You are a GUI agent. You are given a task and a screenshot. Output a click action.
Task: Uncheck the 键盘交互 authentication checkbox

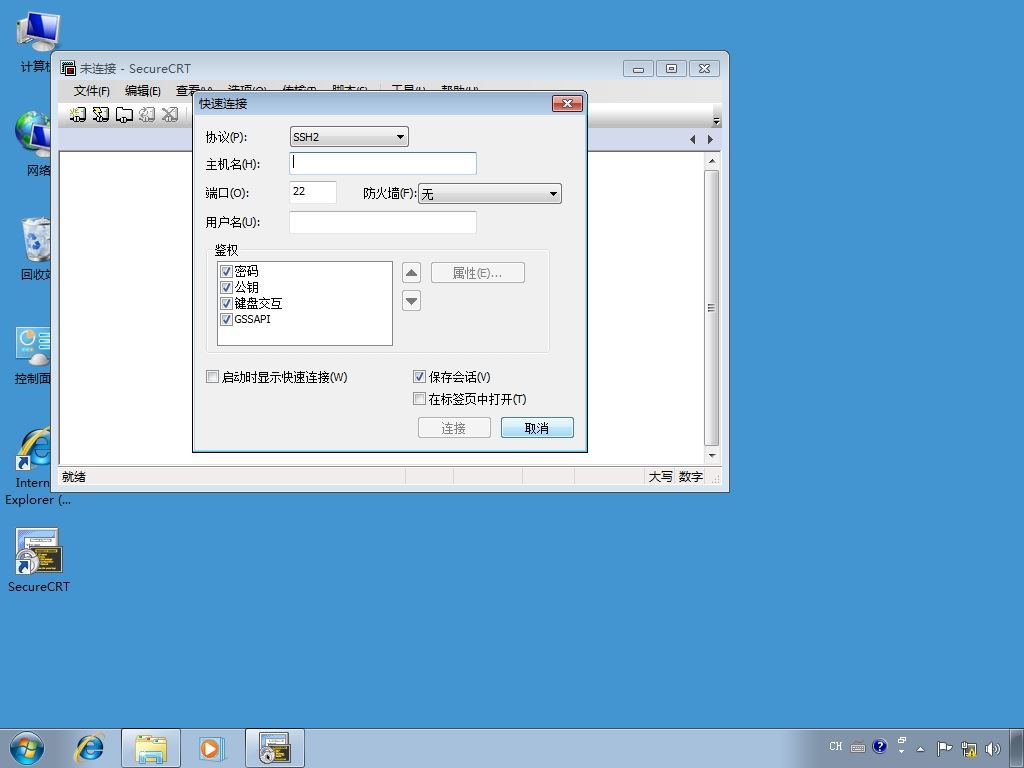tap(227, 304)
